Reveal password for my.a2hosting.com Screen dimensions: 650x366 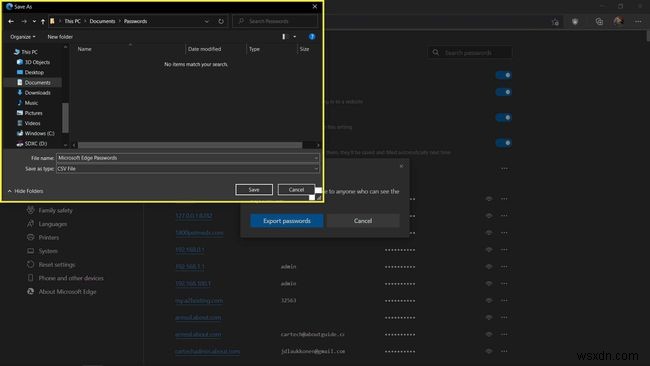489,300
